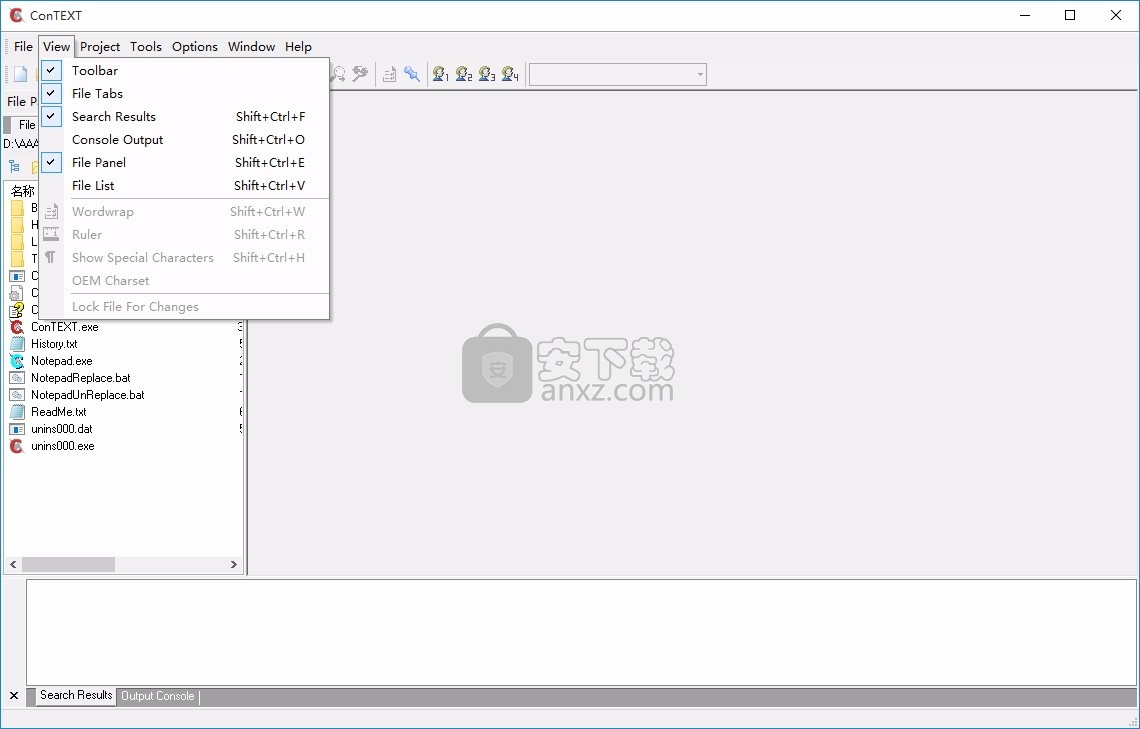Click the New File toolbar icon
The height and width of the screenshot is (729, 1140).
(20, 74)
